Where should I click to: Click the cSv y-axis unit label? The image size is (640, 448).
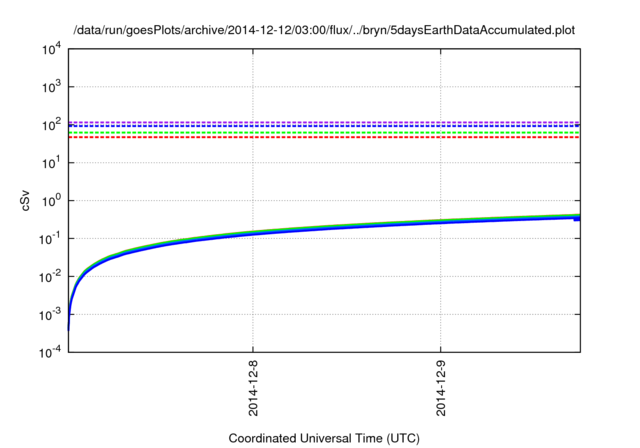coord(25,200)
